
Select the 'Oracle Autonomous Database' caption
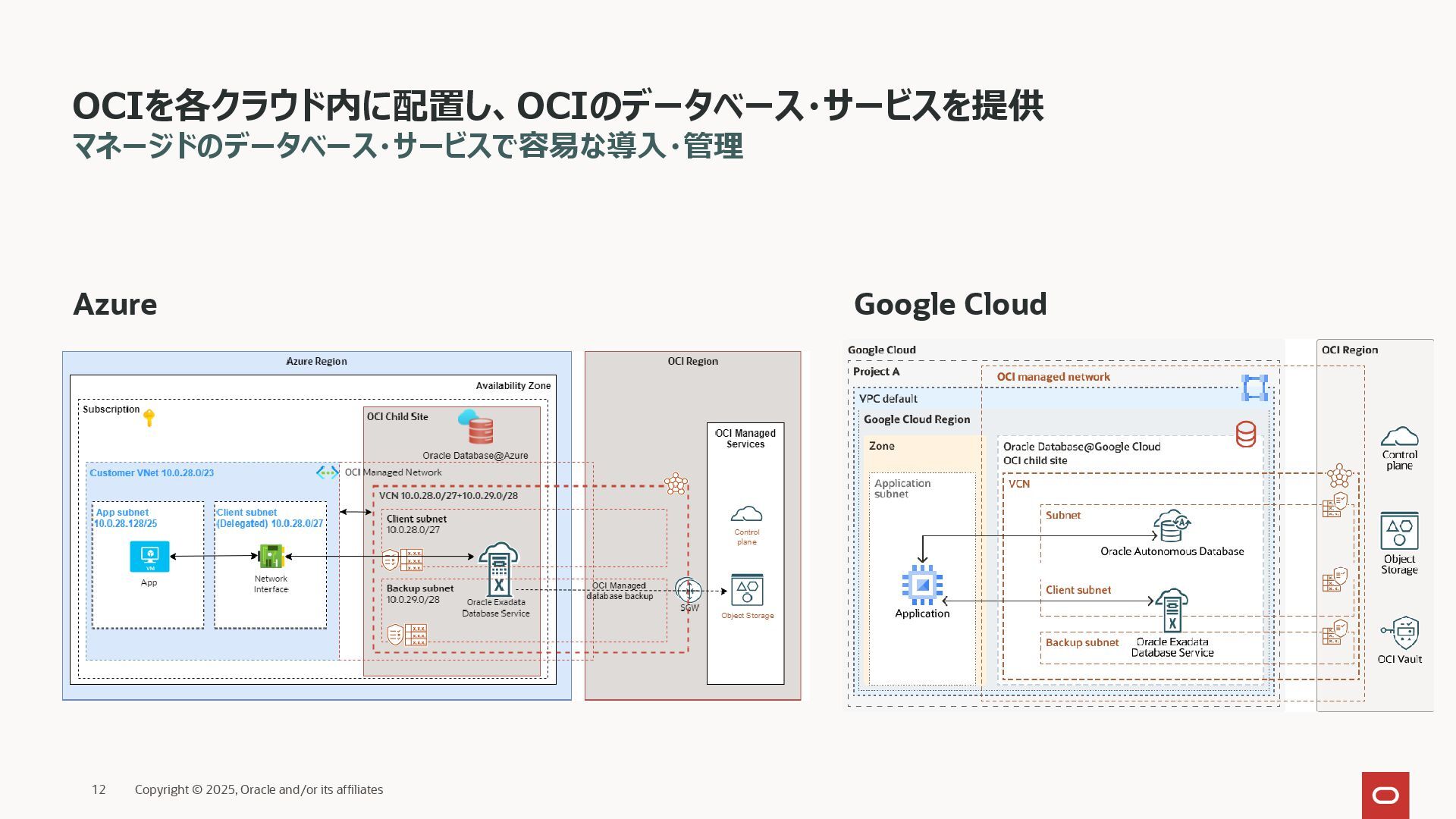1172,551
